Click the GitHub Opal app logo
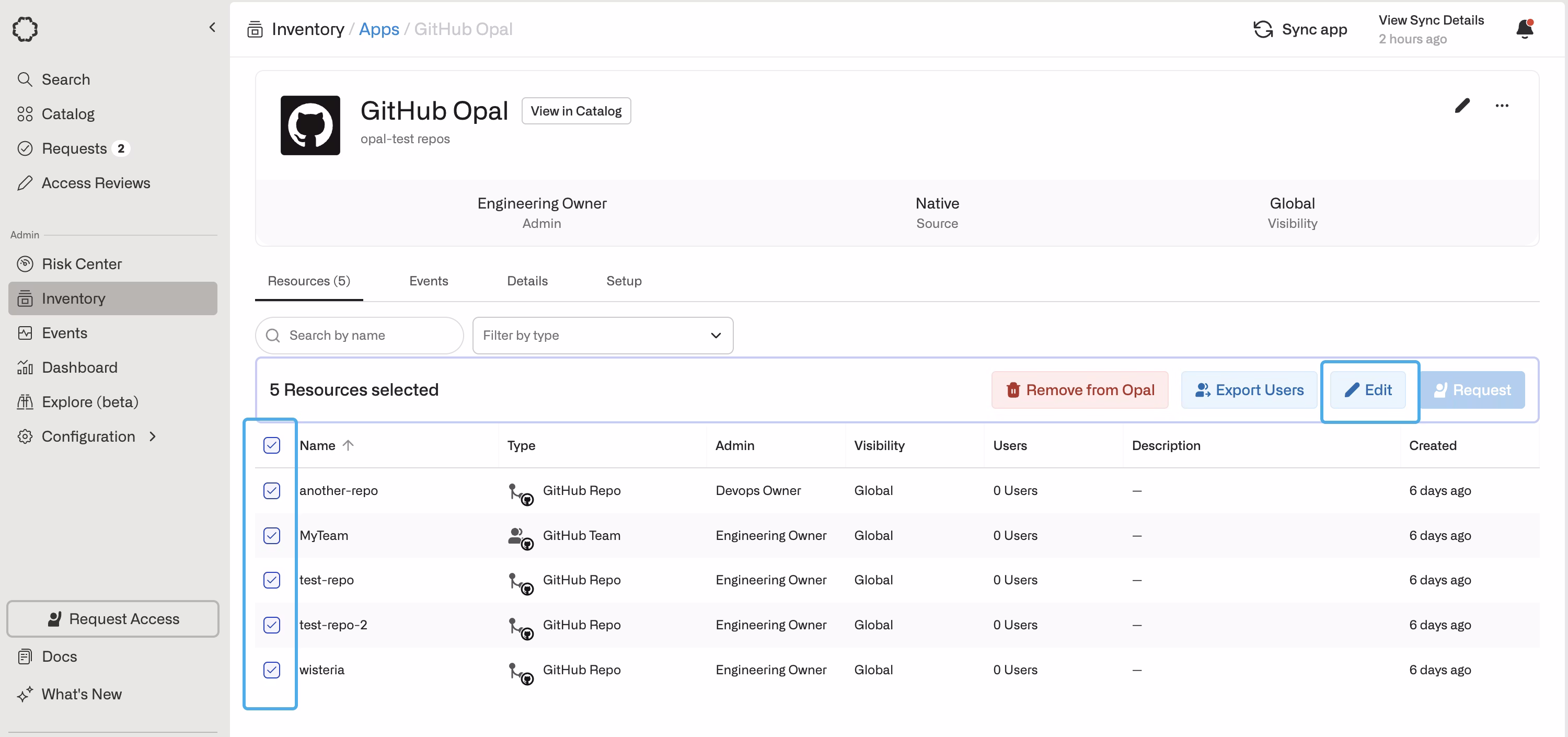The image size is (1568, 737). [x=310, y=125]
